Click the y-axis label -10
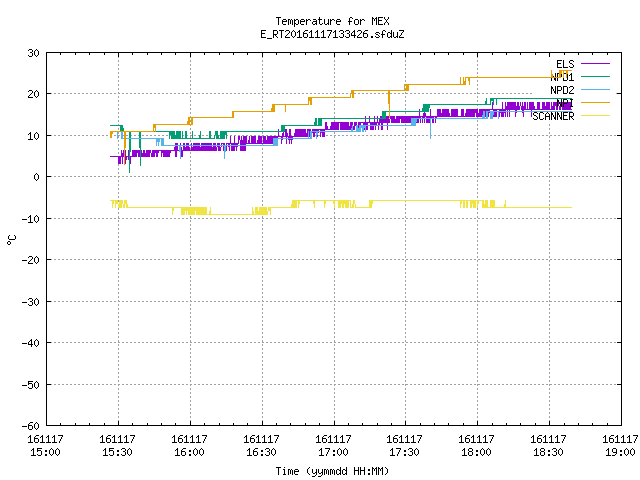 point(31,219)
